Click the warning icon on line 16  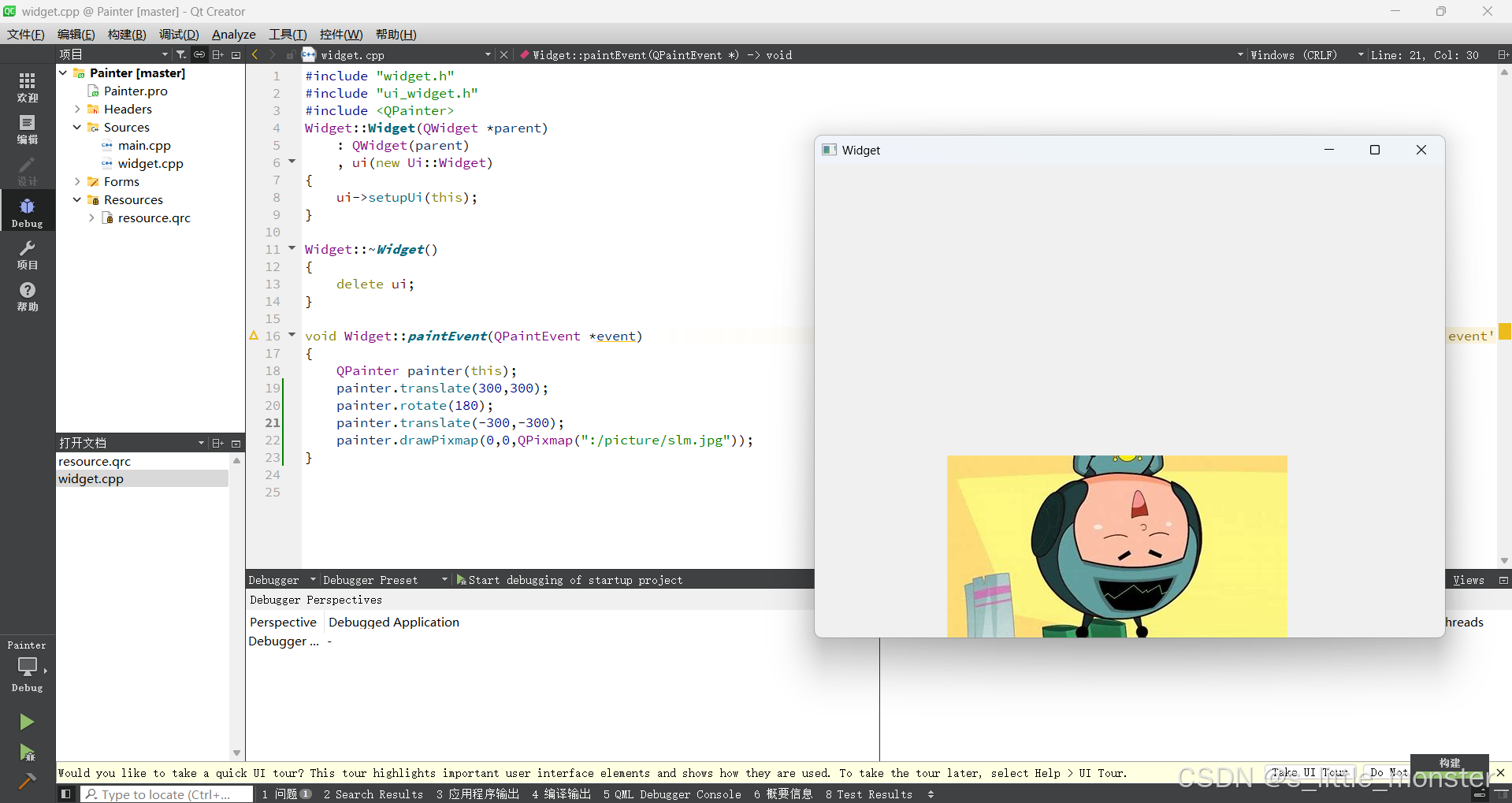254,336
